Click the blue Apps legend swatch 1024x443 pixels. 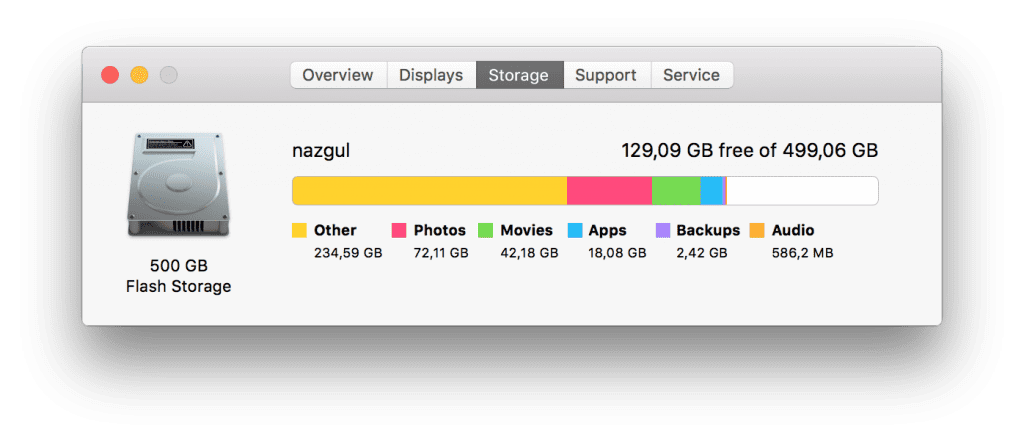(575, 230)
